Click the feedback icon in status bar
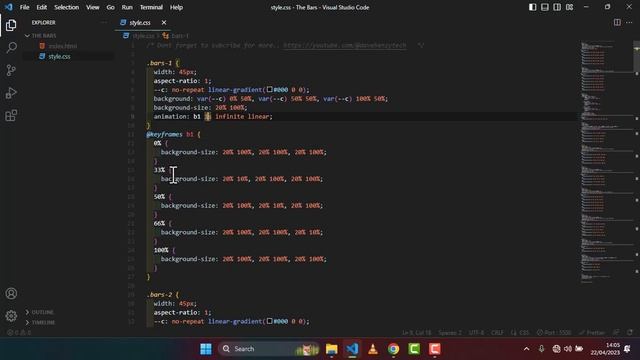640x360 pixels. (x=616, y=332)
